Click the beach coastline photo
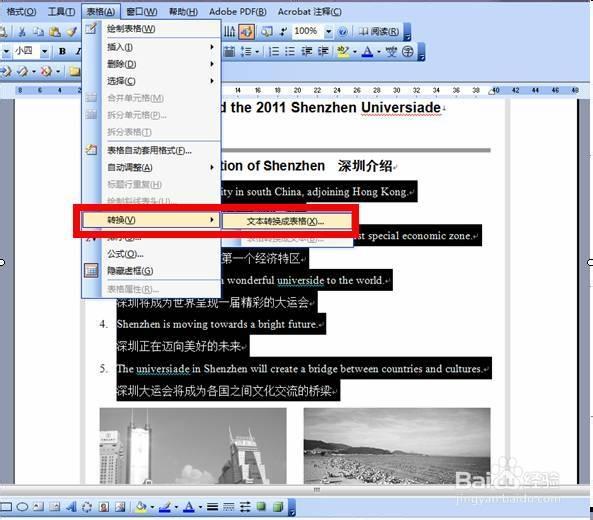 tap(397, 446)
